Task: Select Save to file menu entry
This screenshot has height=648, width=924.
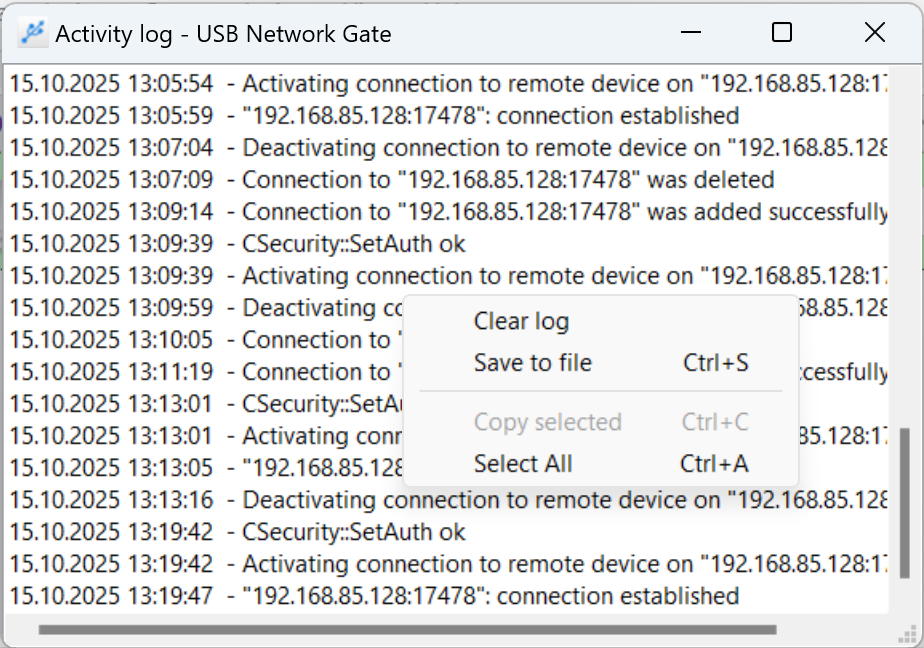Action: 533,363
